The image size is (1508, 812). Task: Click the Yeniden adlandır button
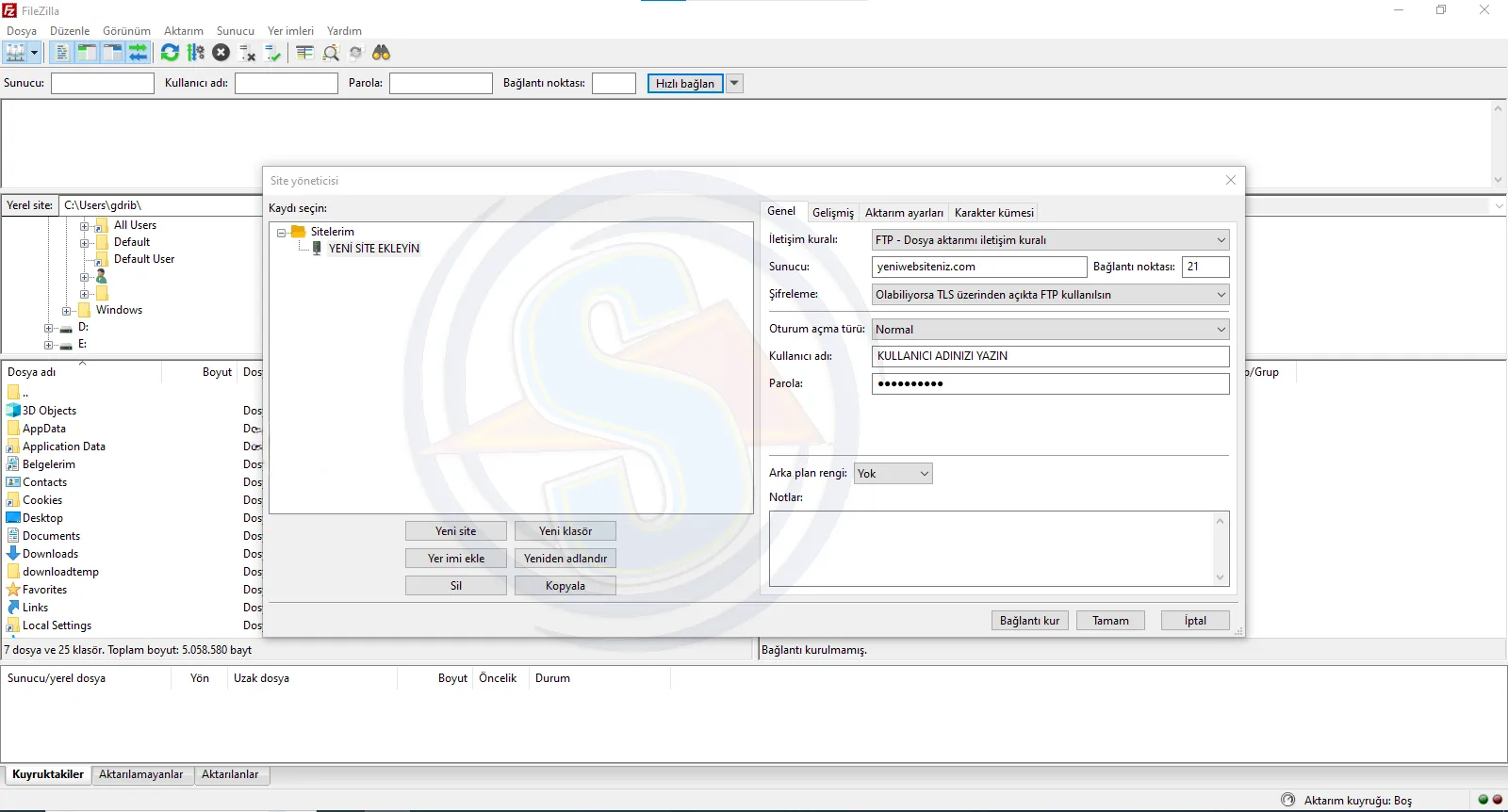pyautogui.click(x=565, y=559)
